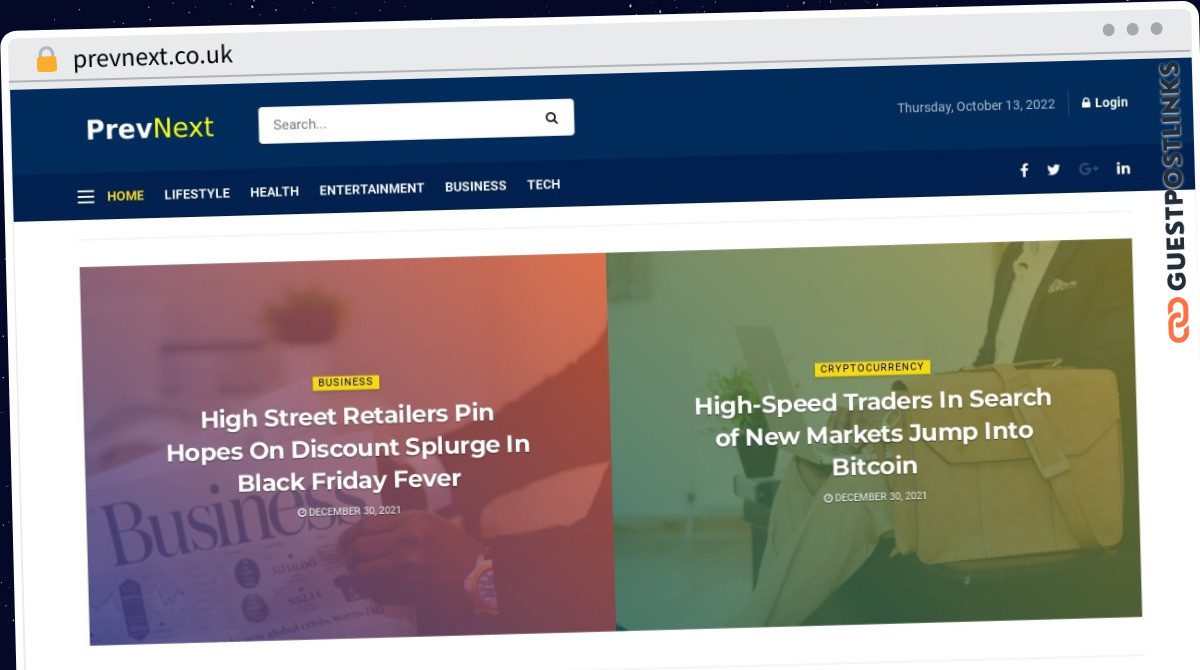Click the GuestPostLinks chain logo
The width and height of the screenshot is (1200, 670).
click(1177, 320)
